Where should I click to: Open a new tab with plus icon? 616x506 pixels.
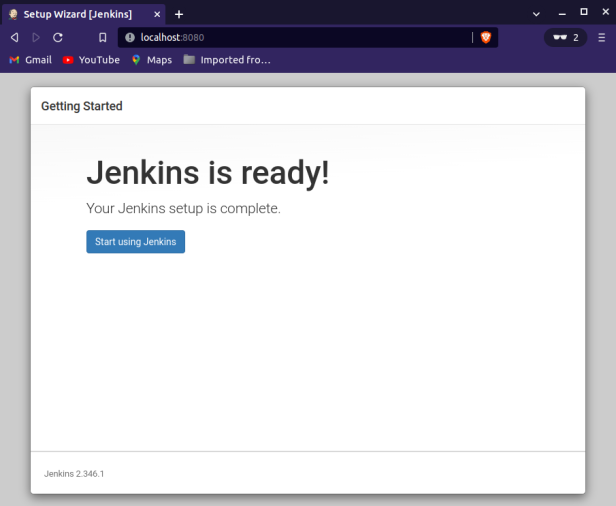click(179, 14)
